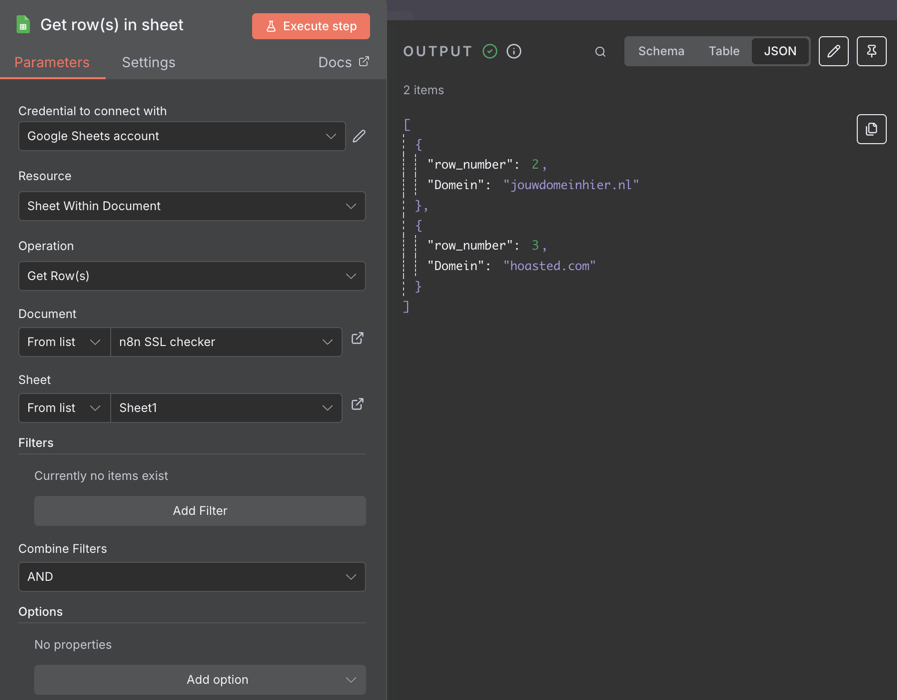Open the Google Sheets account credential dropdown
This screenshot has width=897, height=700.
pyautogui.click(x=182, y=136)
